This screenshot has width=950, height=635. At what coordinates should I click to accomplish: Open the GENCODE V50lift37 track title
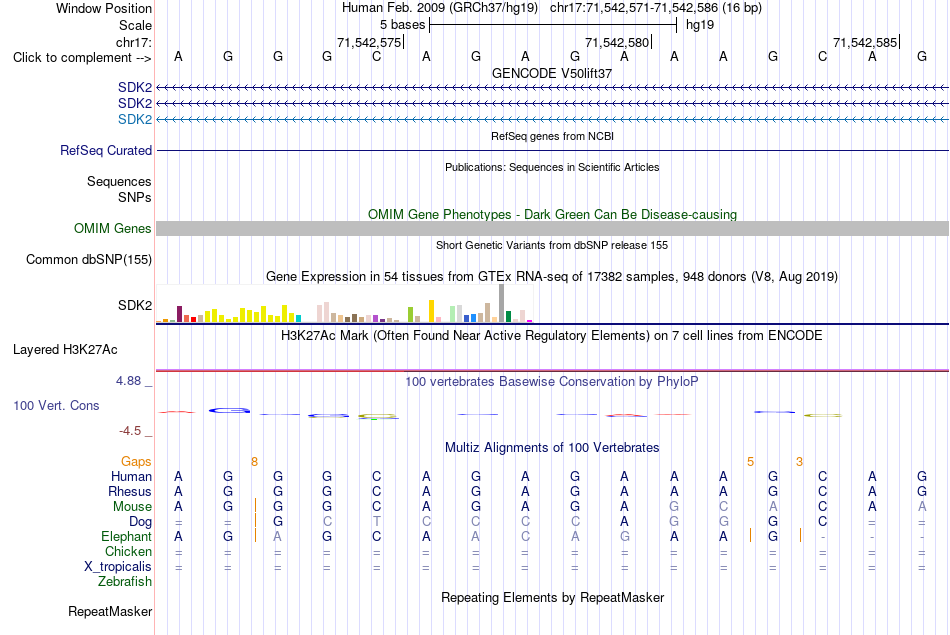(552, 73)
